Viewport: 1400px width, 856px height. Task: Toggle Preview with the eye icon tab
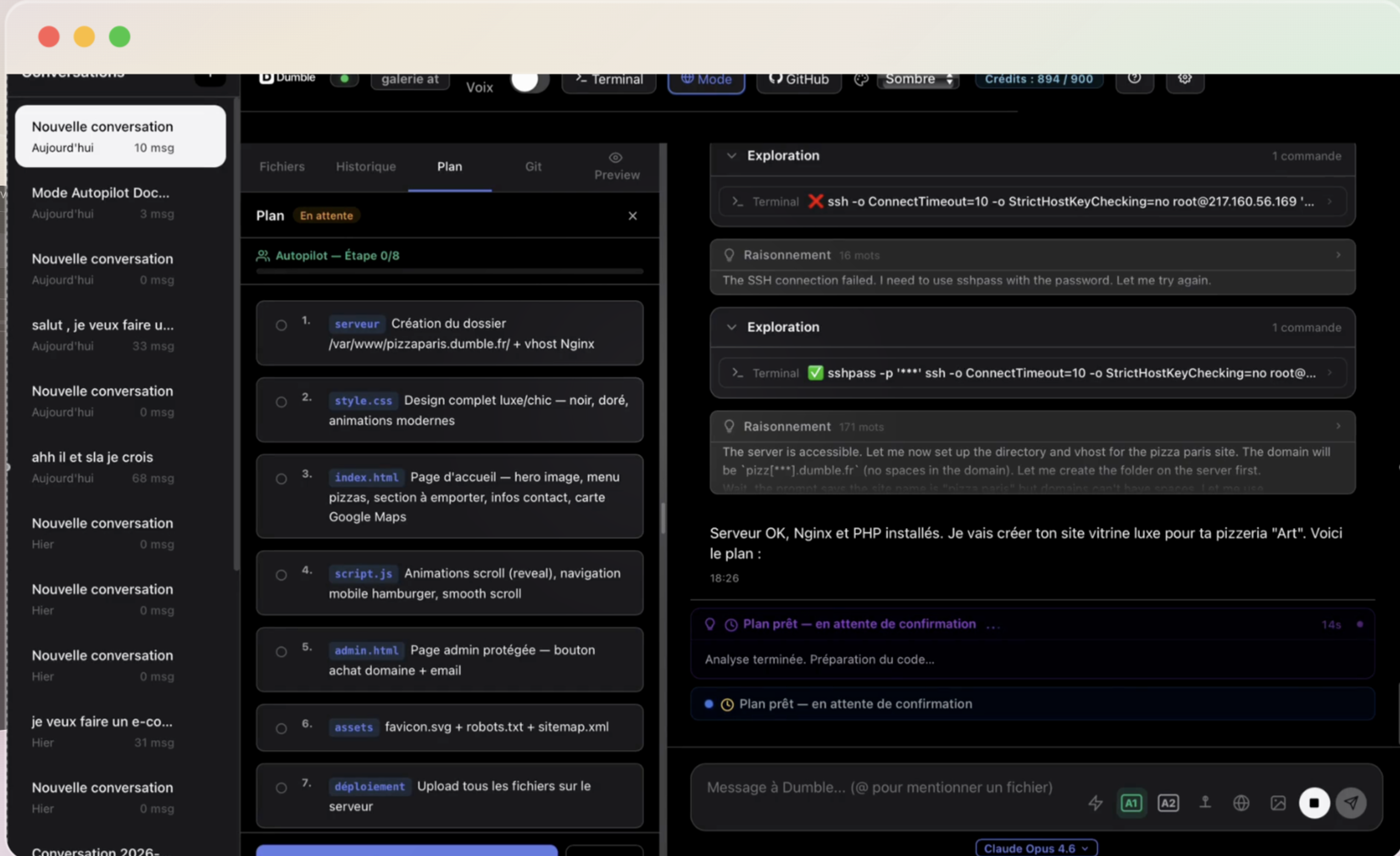[616, 166]
